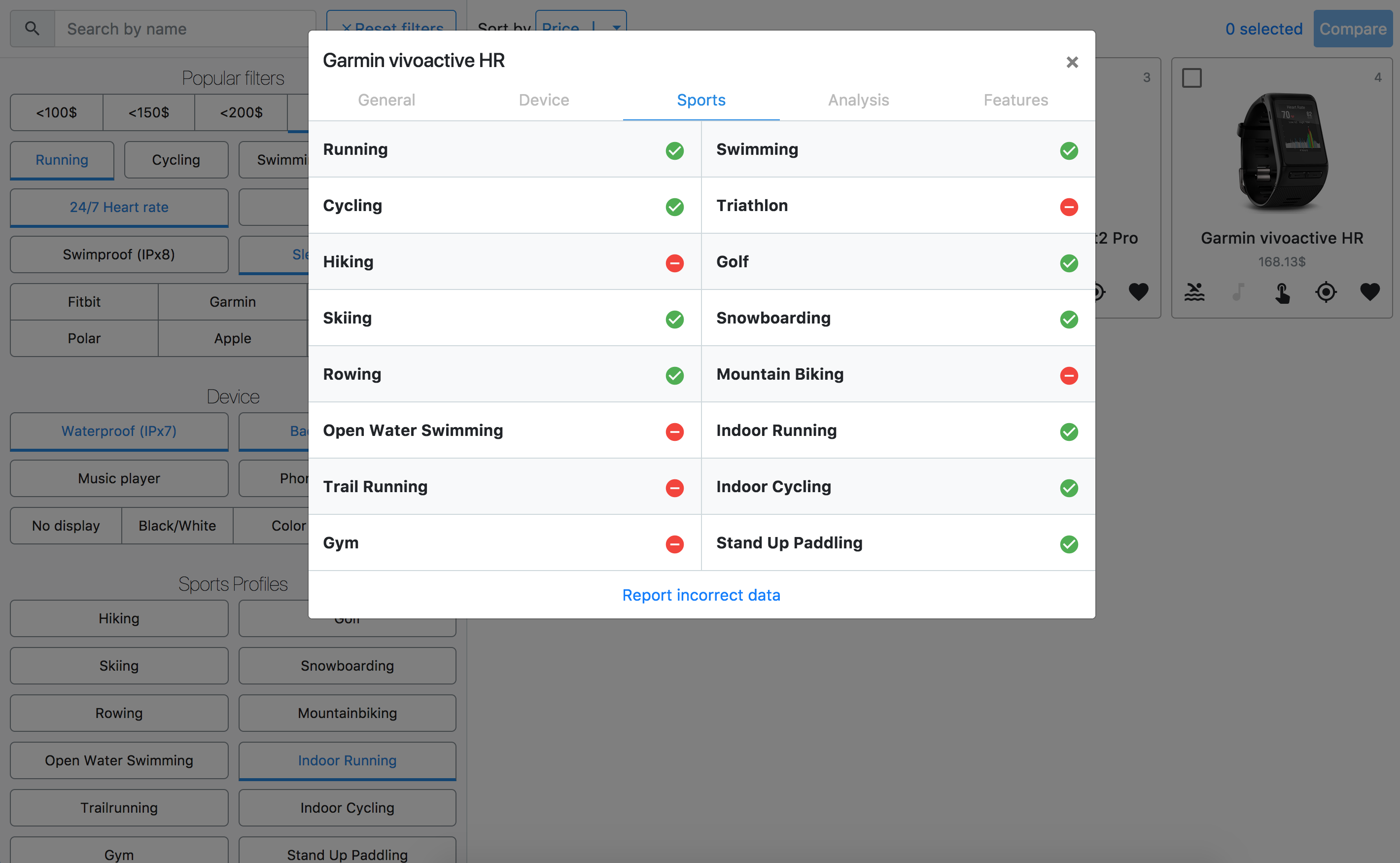Tick the compare checkbox on the Garmin vivoactive HR card
The image size is (1400, 863).
pyautogui.click(x=1193, y=78)
